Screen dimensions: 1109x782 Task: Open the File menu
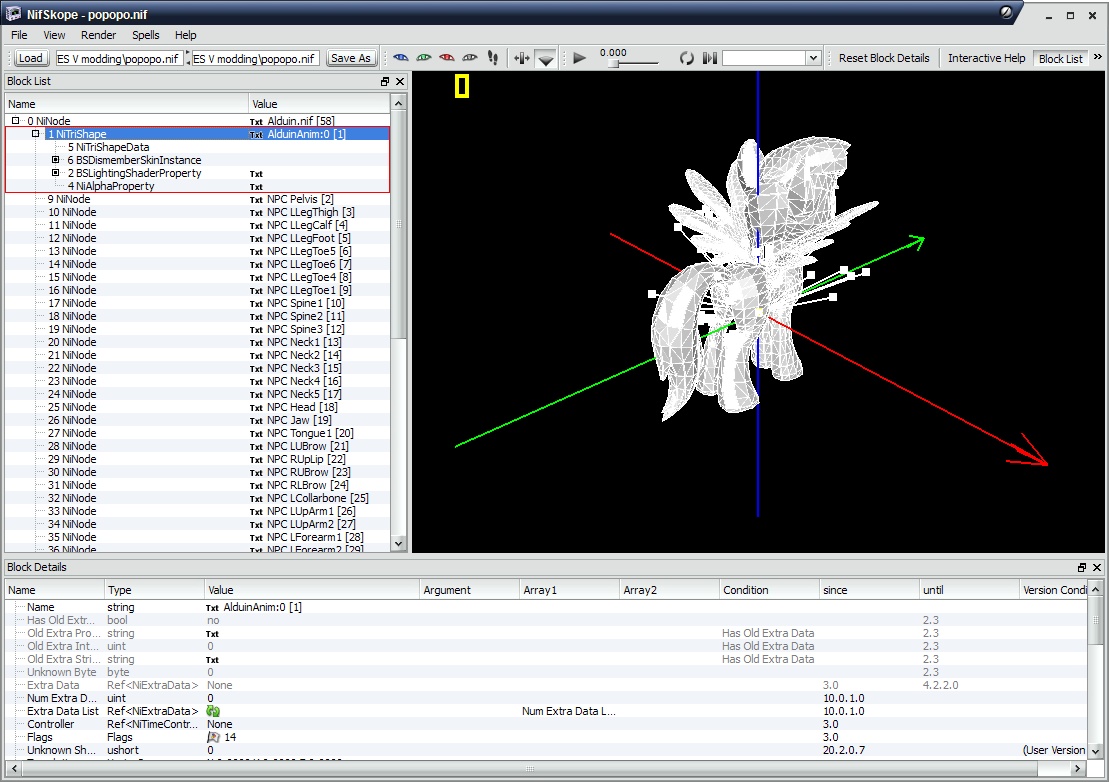coord(19,35)
